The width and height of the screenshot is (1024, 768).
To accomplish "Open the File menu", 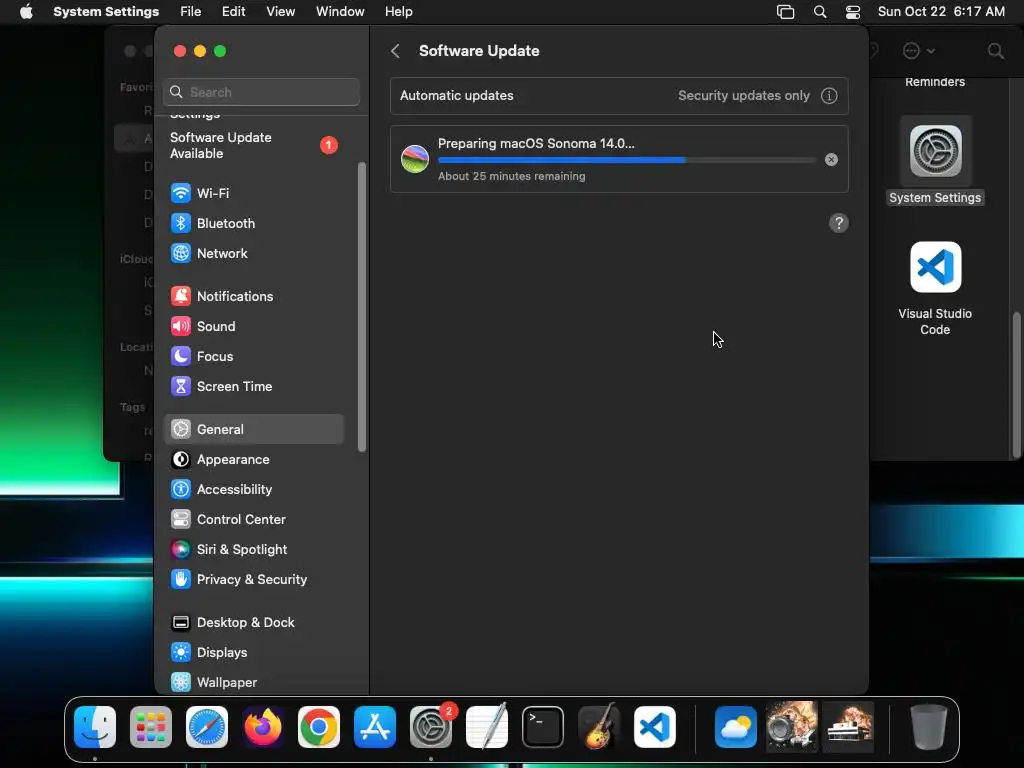I will [x=191, y=12].
